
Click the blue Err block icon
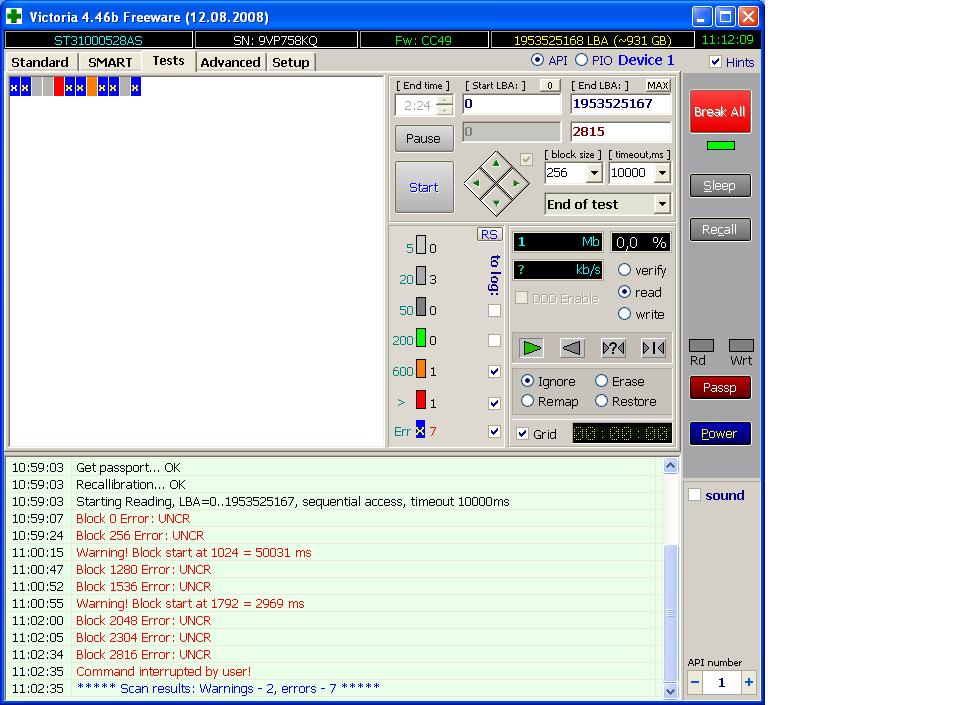(x=420, y=430)
